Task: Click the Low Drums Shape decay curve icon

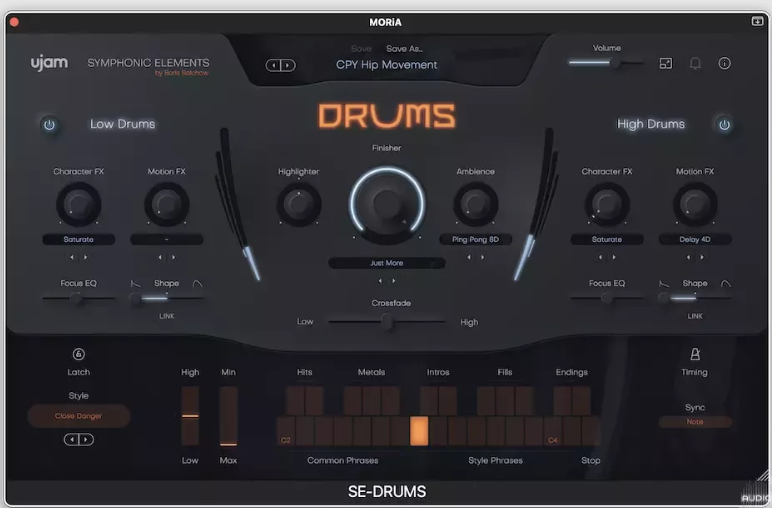Action: pyautogui.click(x=135, y=284)
